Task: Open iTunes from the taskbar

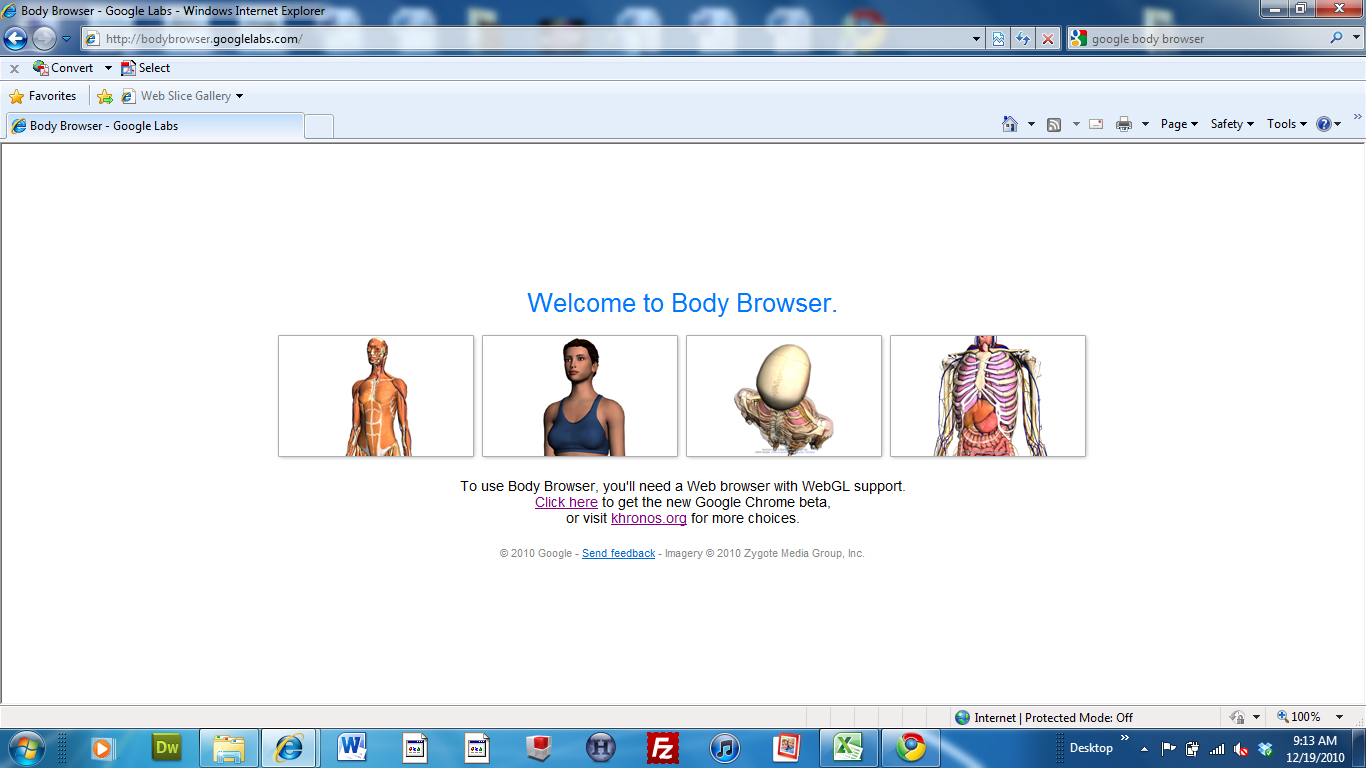Action: pos(725,747)
